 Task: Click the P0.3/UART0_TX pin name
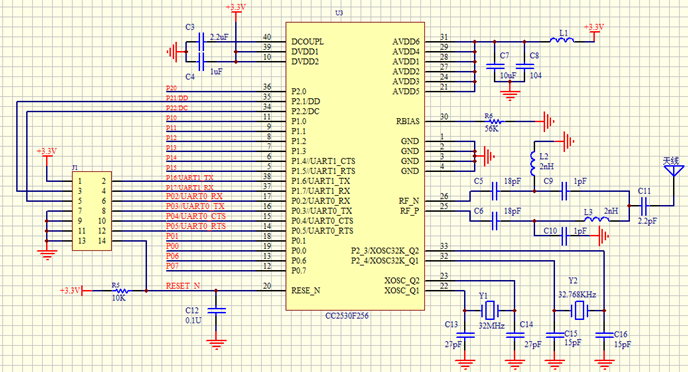point(322,211)
